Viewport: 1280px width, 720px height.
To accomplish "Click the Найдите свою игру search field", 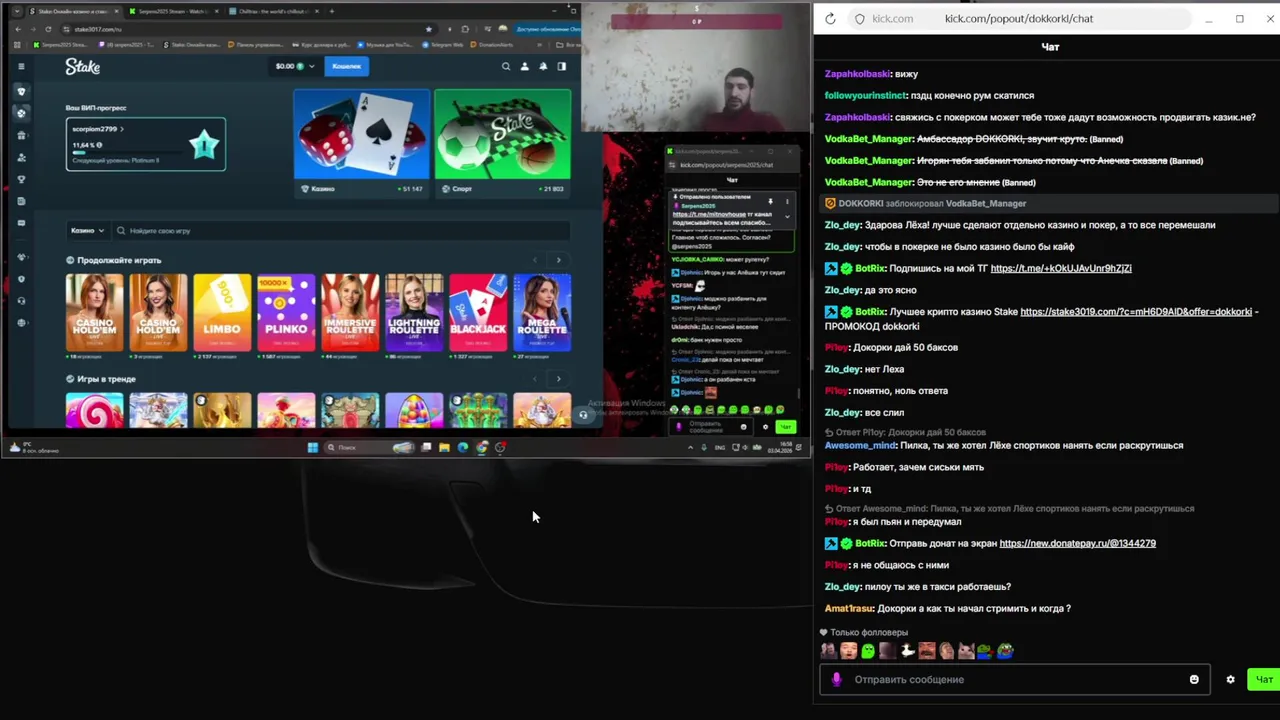I will pos(340,231).
